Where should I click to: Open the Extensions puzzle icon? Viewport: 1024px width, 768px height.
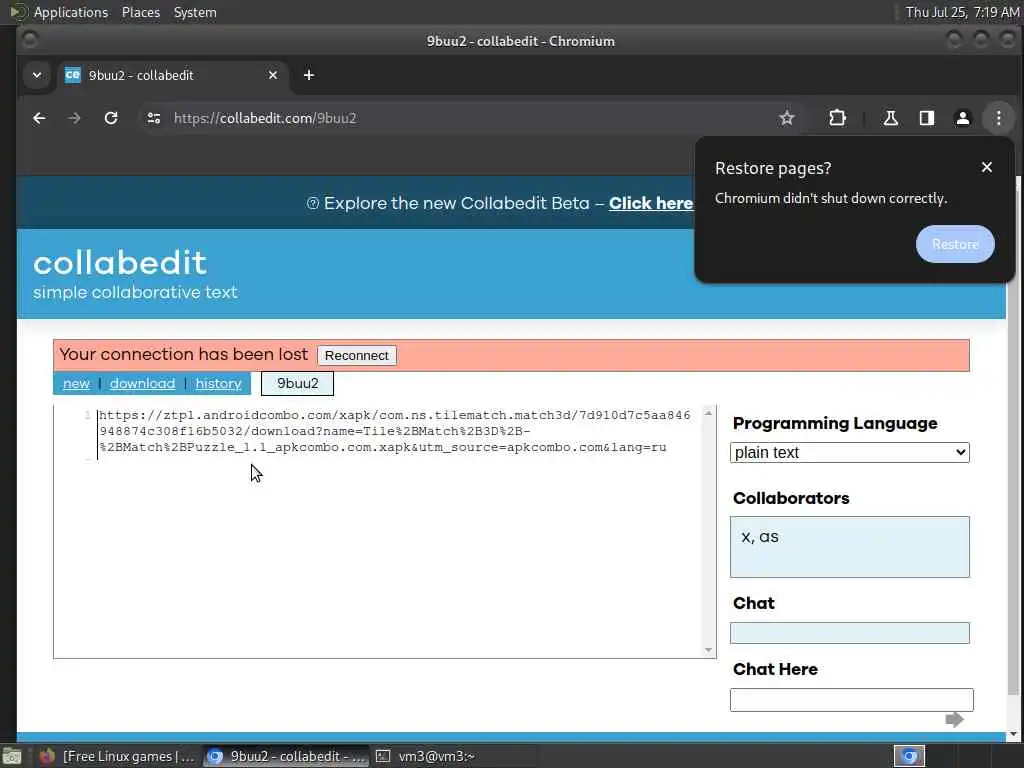point(837,118)
